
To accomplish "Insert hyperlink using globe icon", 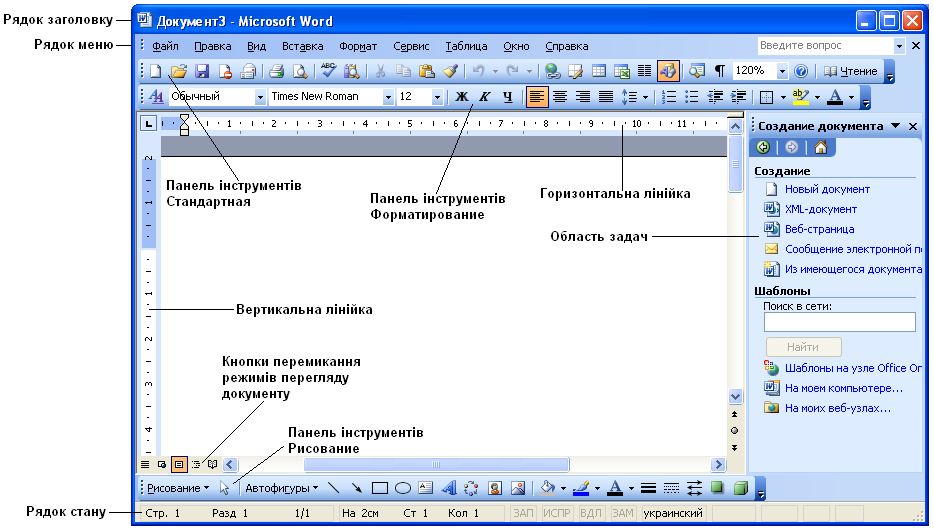I will 553,71.
